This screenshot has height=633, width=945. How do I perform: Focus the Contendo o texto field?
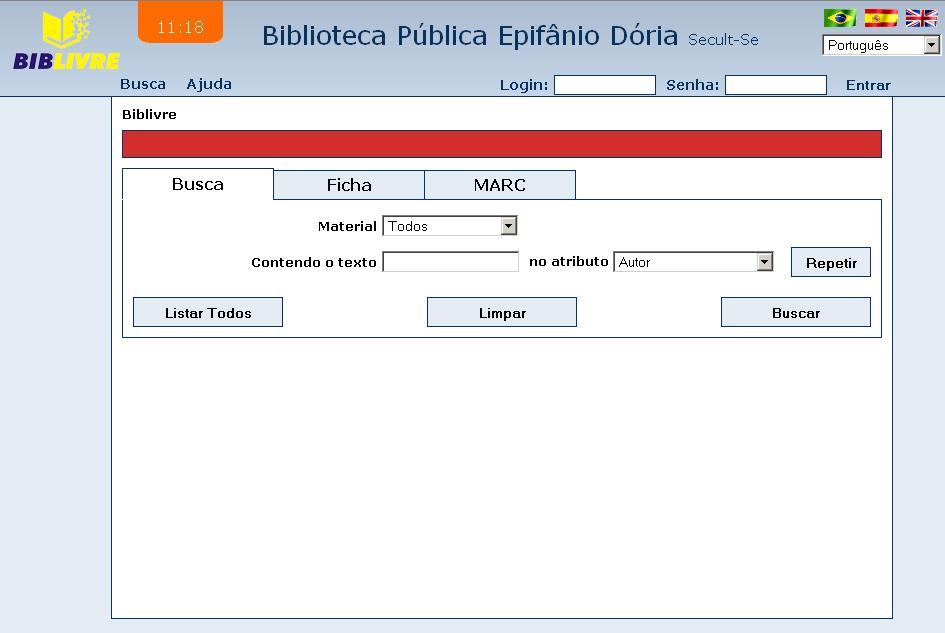point(451,262)
